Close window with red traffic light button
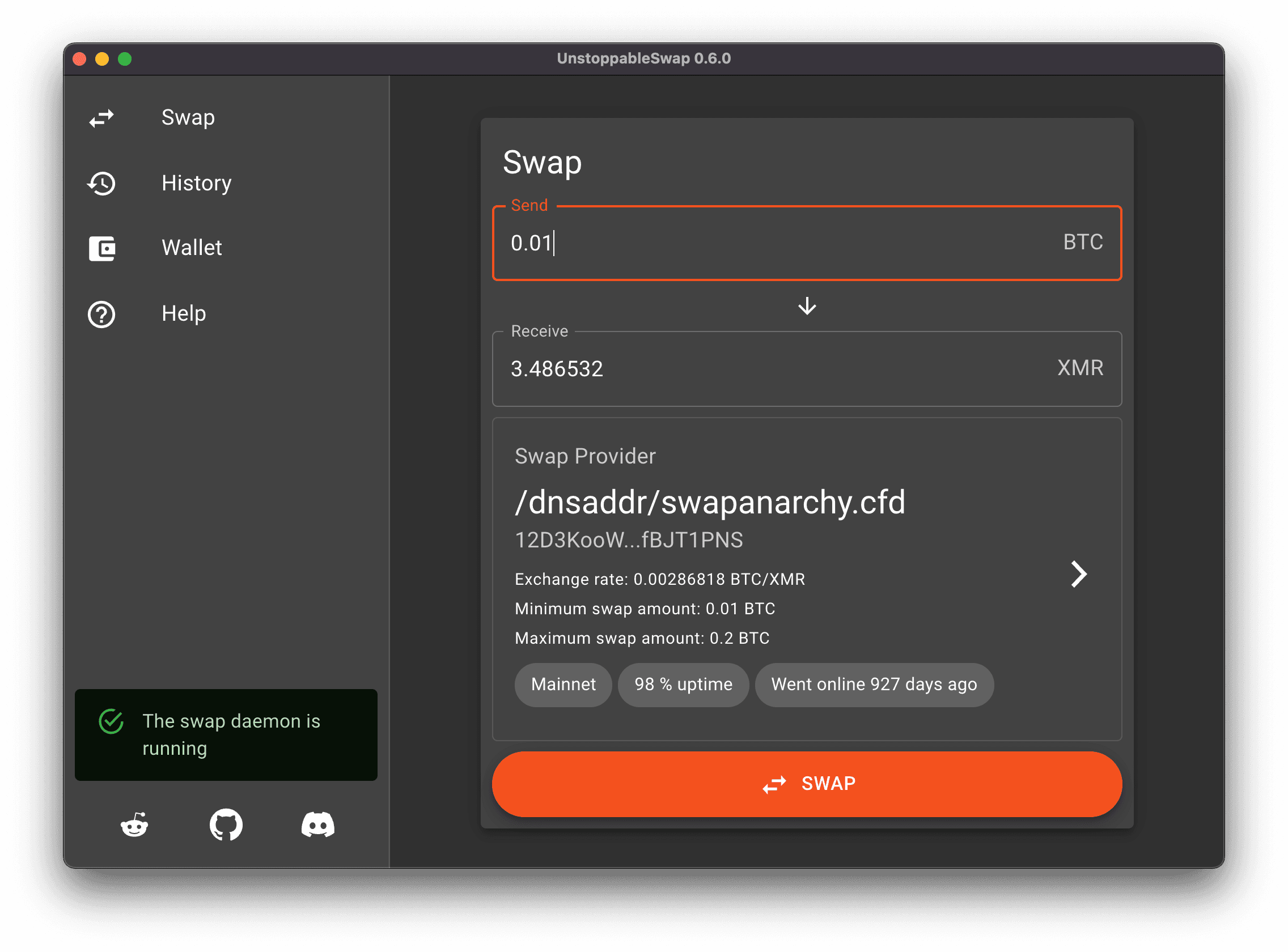 (x=79, y=59)
